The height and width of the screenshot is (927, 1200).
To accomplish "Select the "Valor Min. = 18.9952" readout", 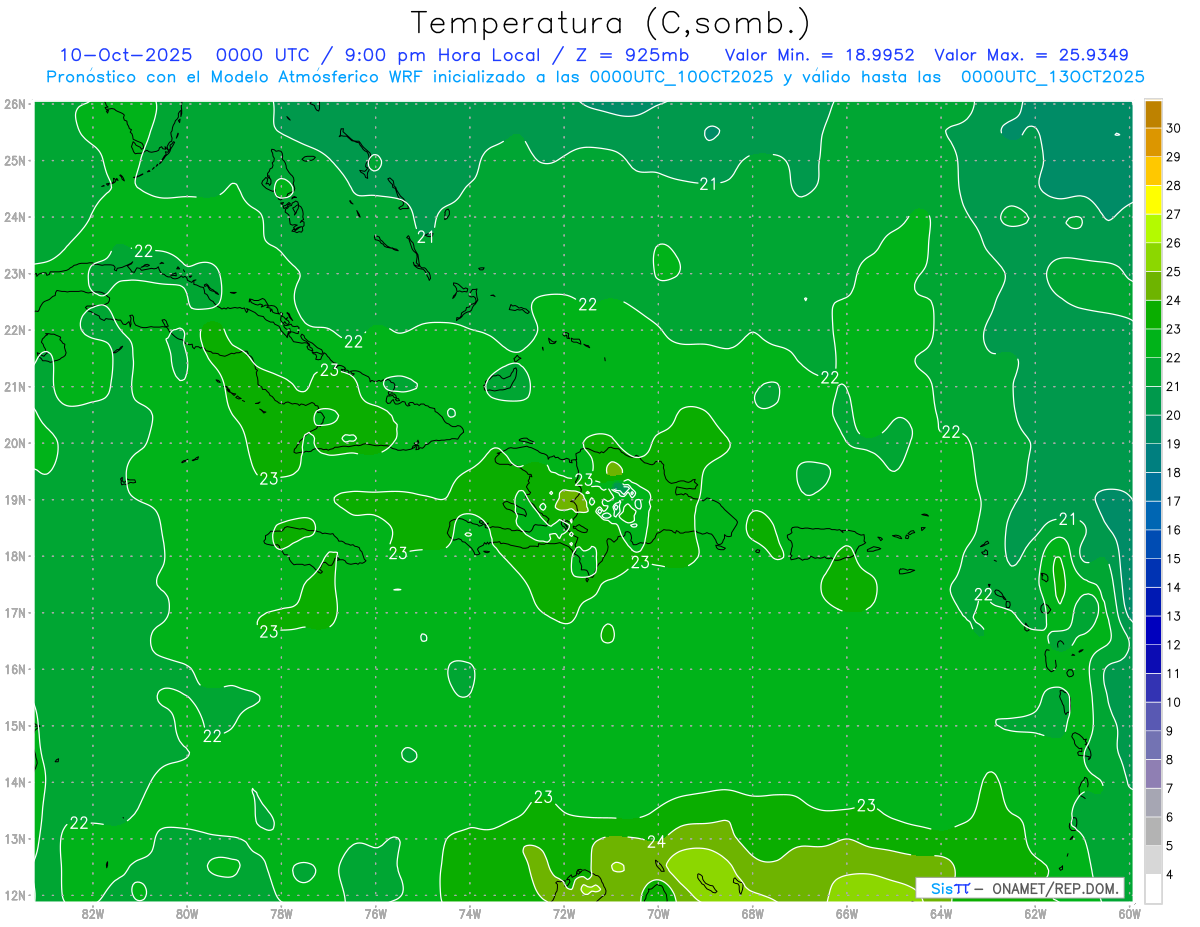I will coord(821,55).
